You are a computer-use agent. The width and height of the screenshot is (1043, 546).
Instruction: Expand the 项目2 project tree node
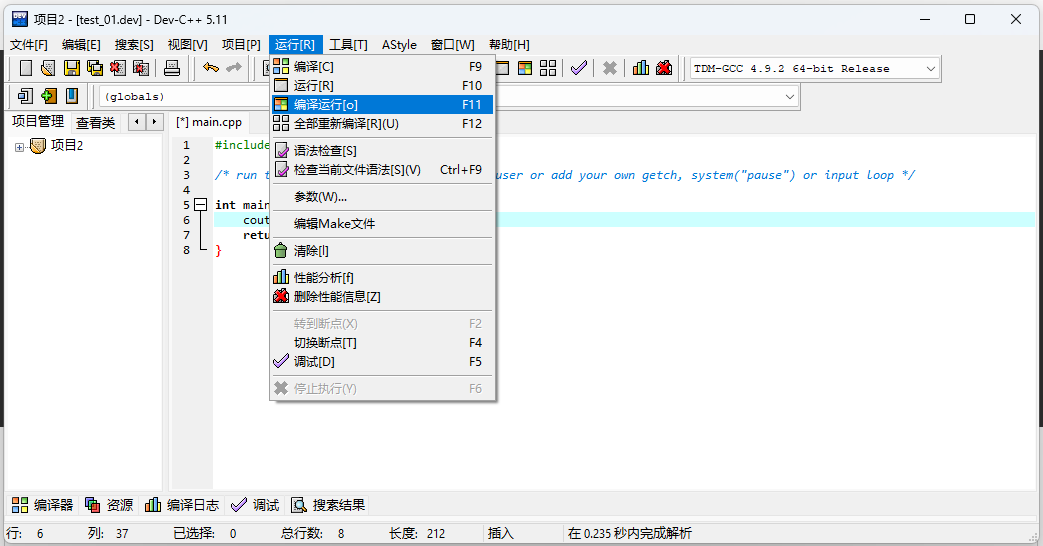19,147
